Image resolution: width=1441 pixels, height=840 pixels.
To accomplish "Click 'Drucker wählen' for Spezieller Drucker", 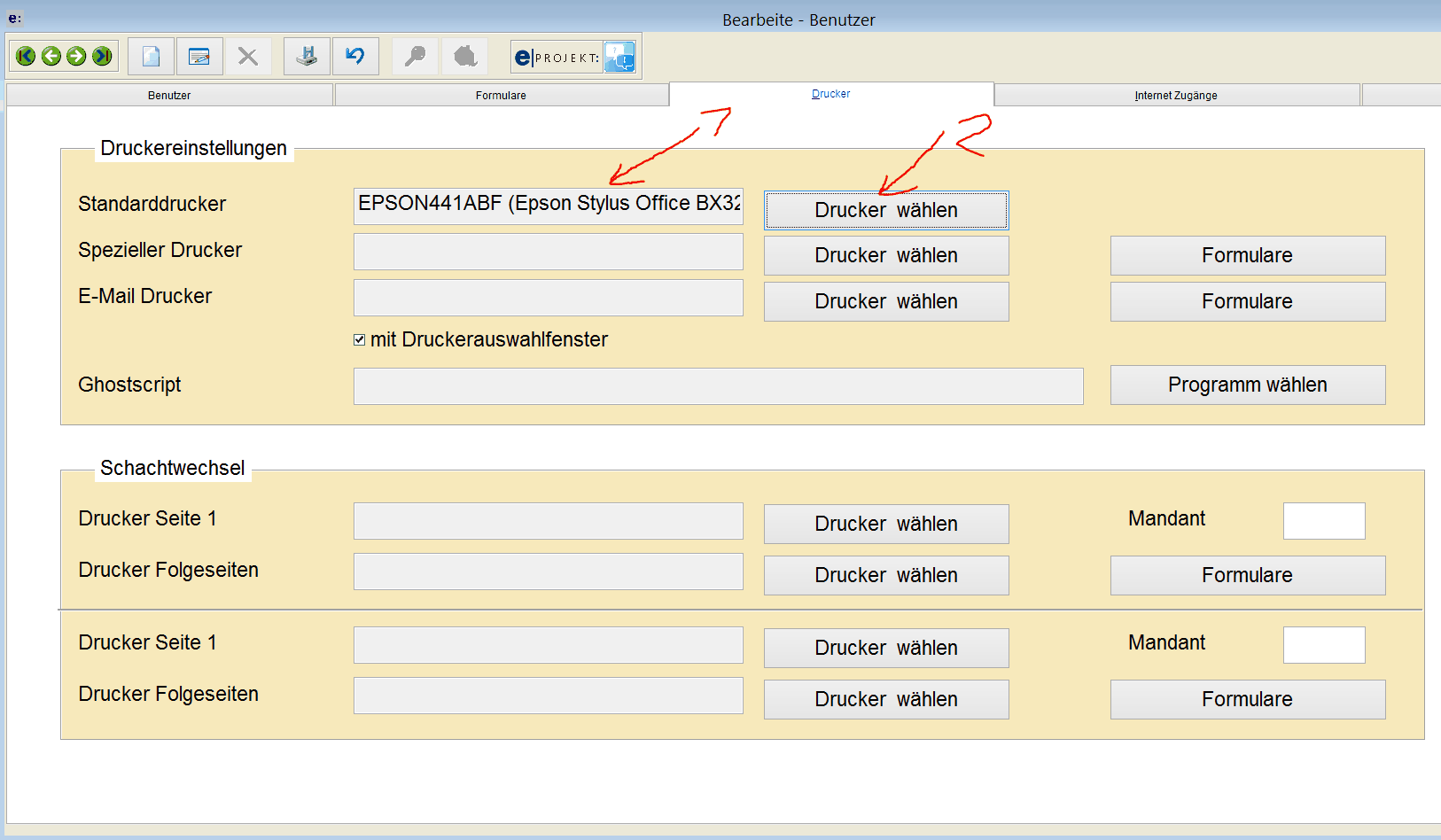I will click(886, 255).
